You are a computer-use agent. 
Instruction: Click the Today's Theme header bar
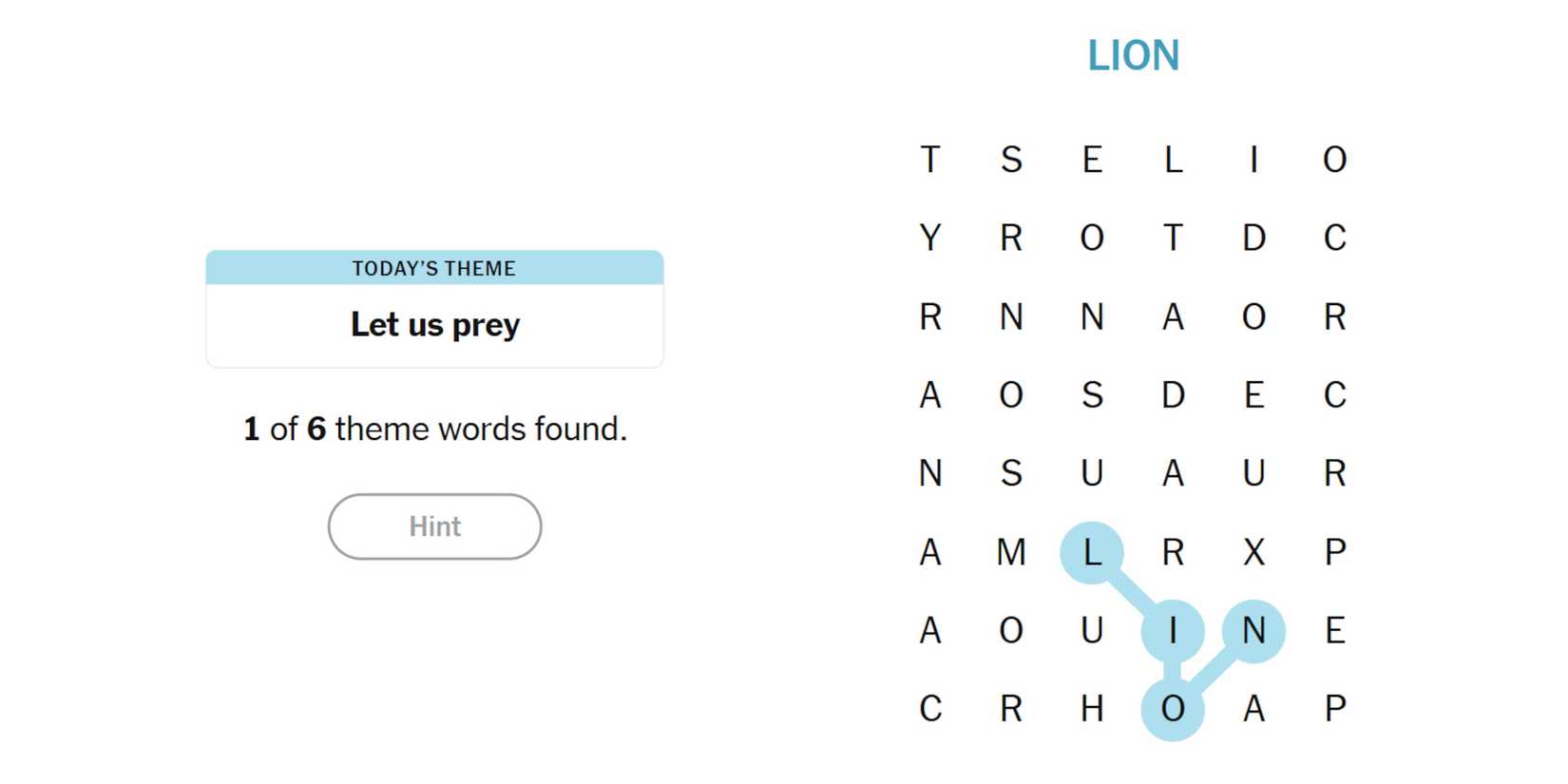point(434,268)
